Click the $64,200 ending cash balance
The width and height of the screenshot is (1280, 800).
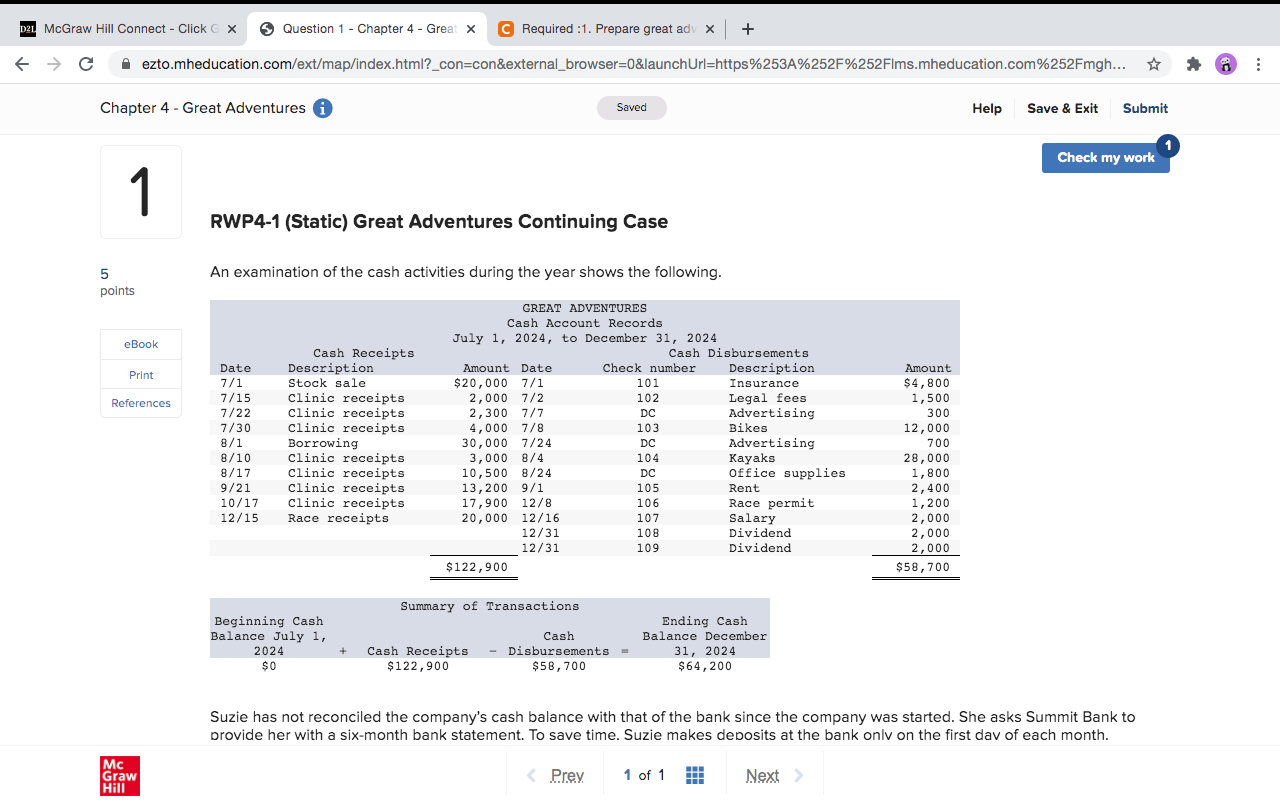click(x=705, y=666)
